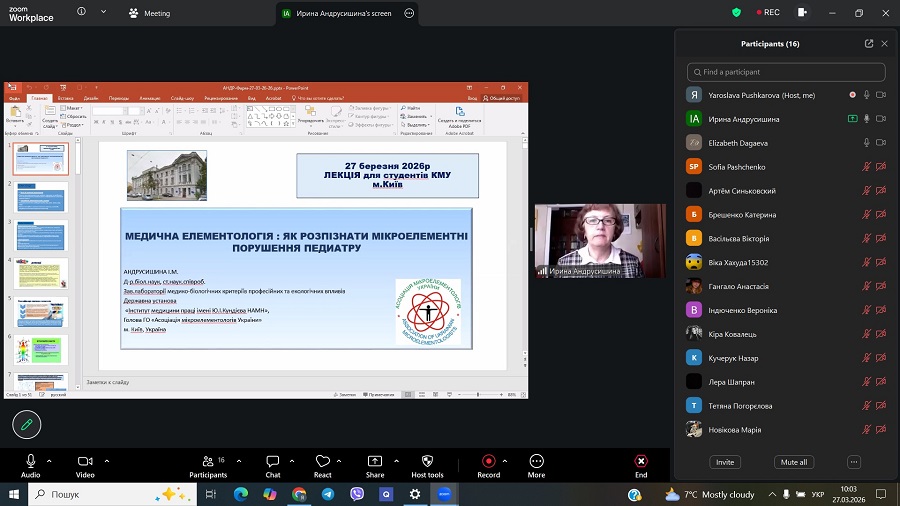Expand the Video options arrow
Screen dimensions: 900x506
106,459
